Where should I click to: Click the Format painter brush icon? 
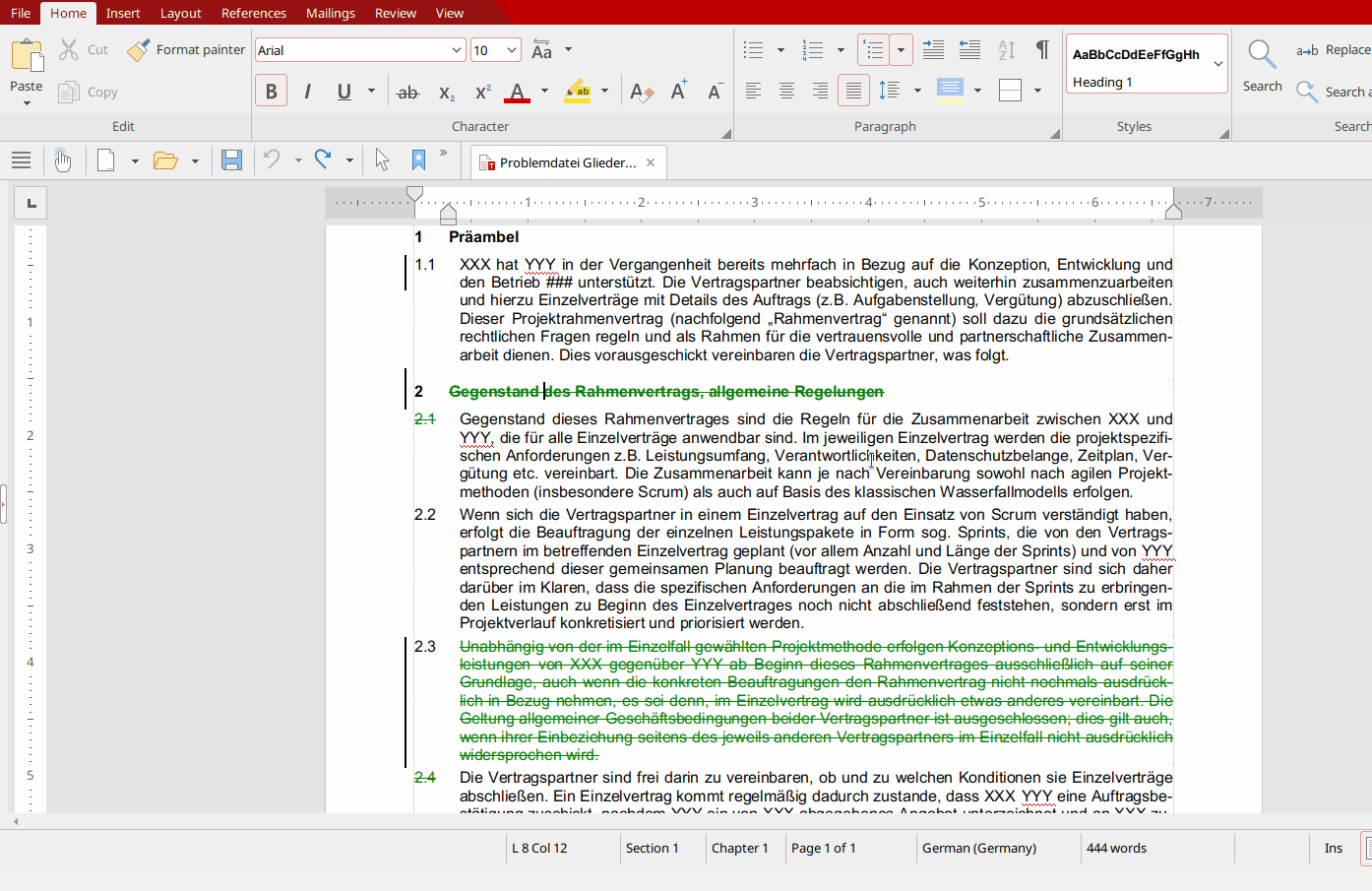coord(139,49)
